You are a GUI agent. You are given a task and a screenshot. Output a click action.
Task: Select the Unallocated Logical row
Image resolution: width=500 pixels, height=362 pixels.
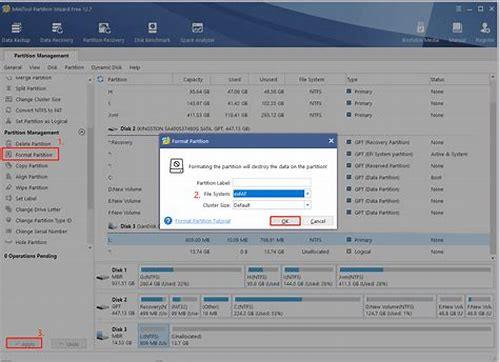tap(298, 252)
